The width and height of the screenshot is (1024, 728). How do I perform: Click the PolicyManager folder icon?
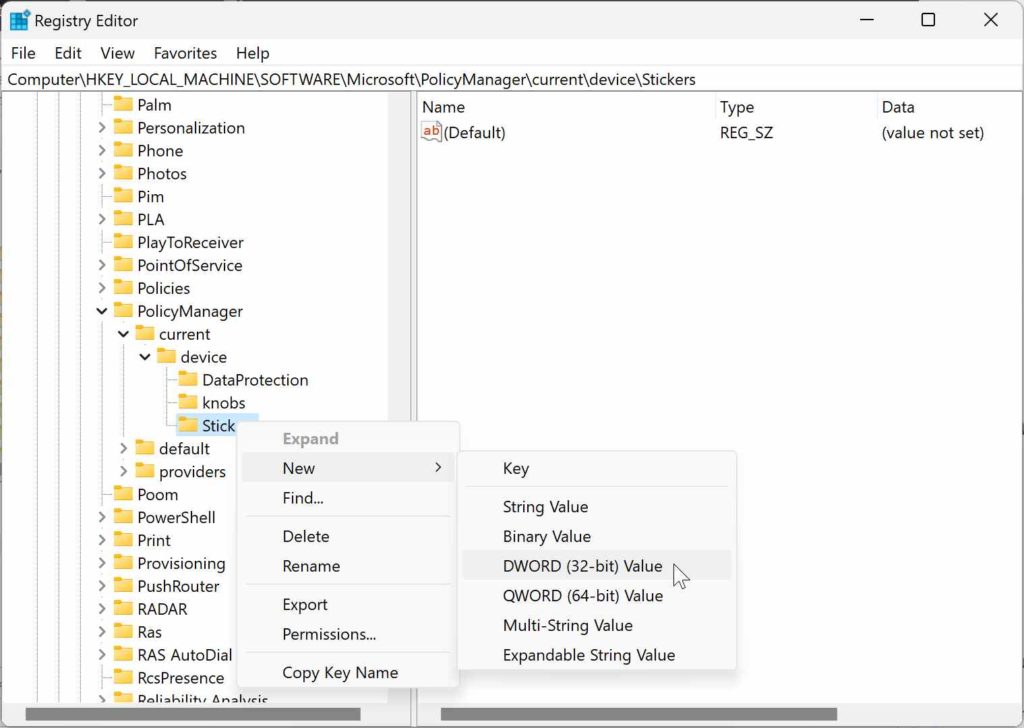tap(123, 310)
